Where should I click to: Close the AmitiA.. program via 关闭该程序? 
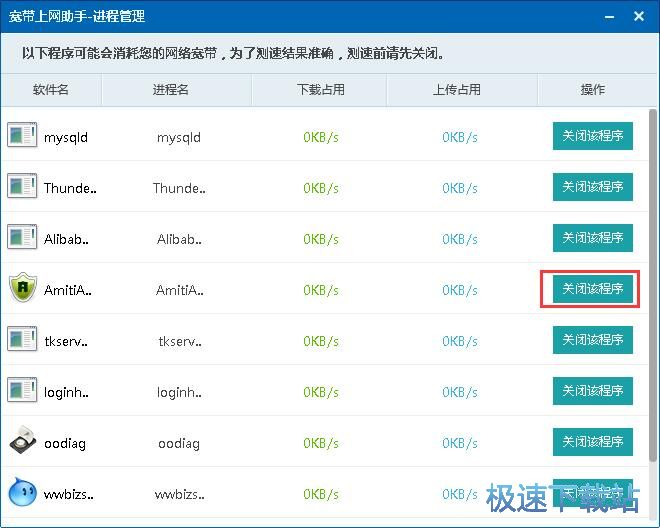[x=593, y=289]
